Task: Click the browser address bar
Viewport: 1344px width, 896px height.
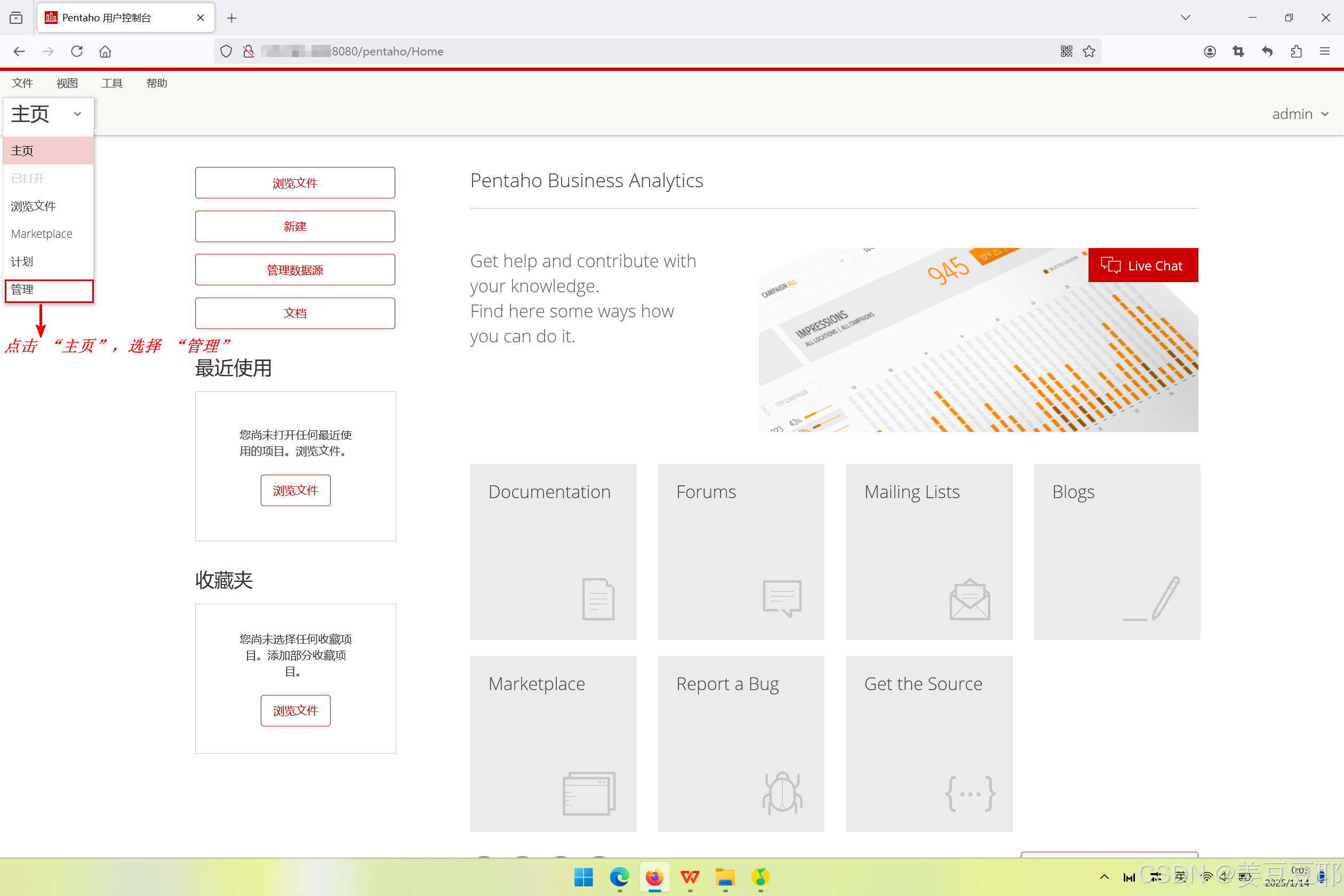Action: (629, 51)
